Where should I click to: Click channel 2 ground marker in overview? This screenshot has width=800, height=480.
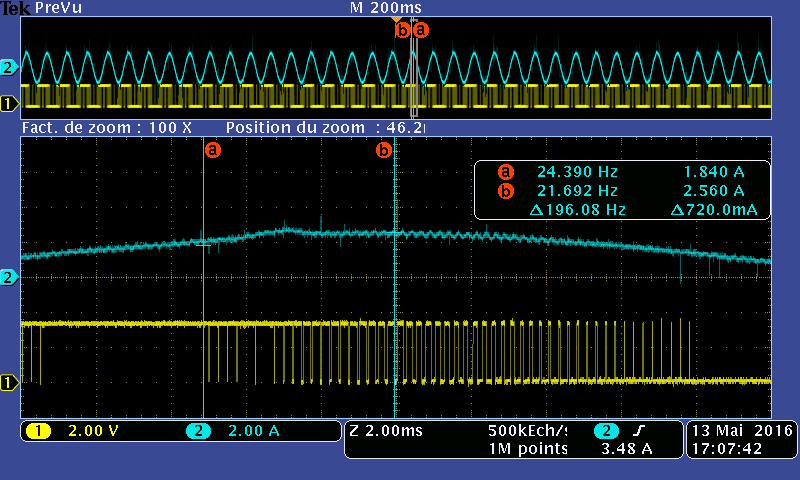pyautogui.click(x=9, y=67)
